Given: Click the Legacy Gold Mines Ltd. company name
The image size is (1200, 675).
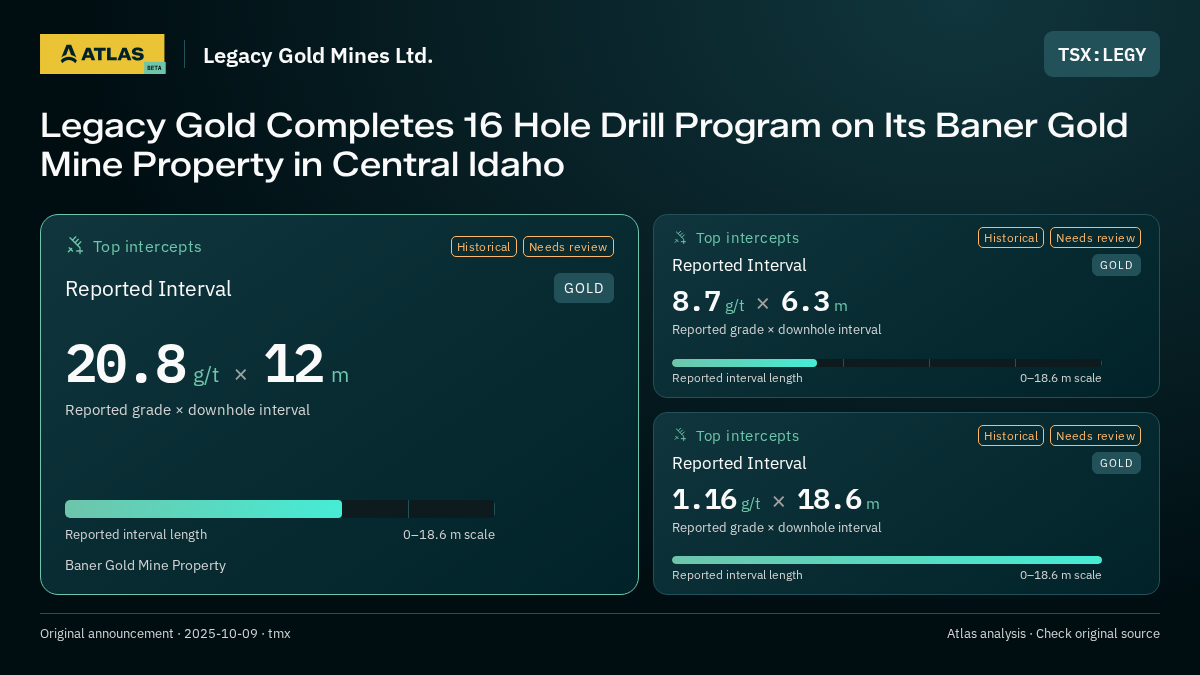Looking at the screenshot, I should [x=318, y=55].
